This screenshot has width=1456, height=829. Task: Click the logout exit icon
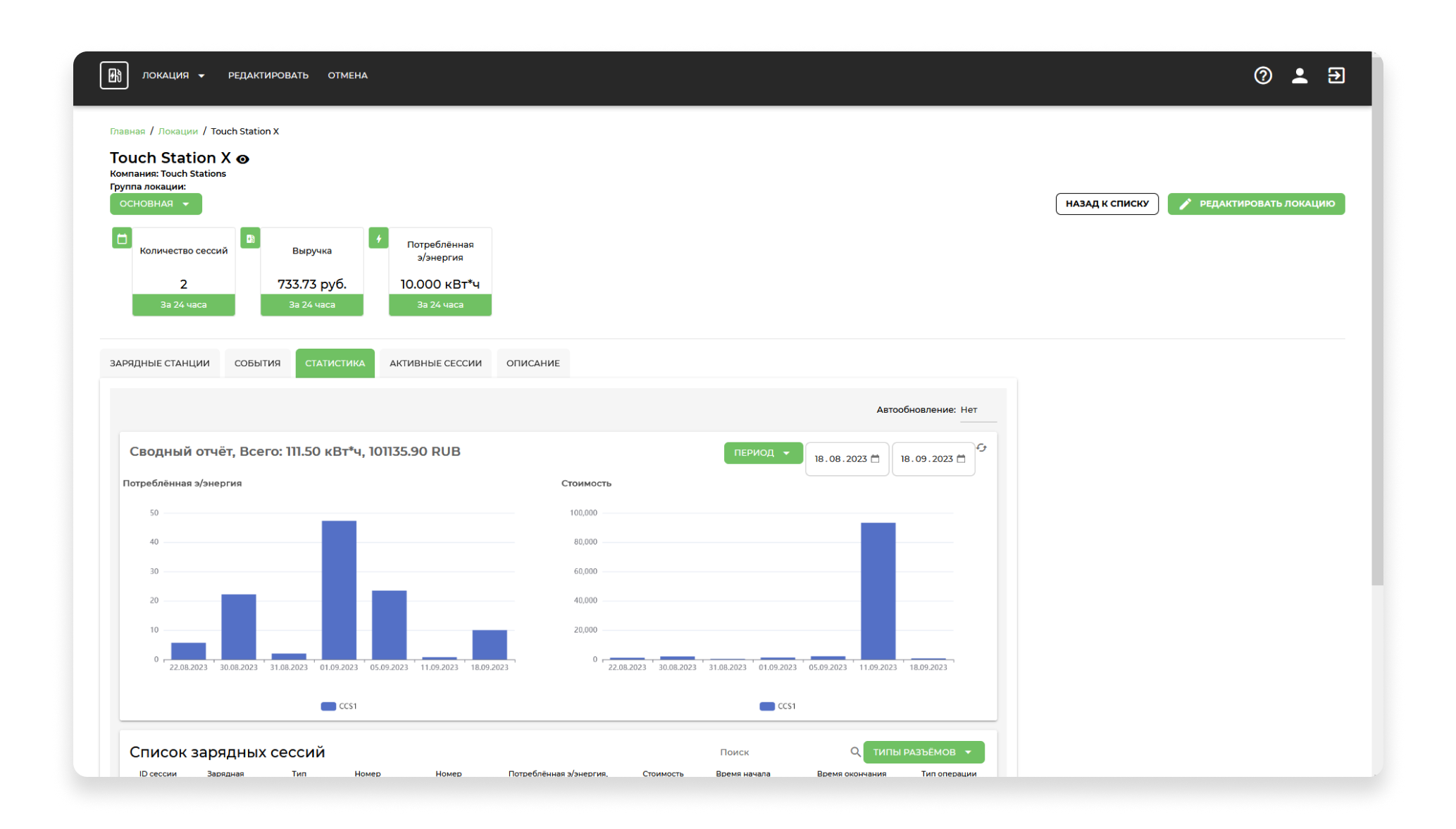pyautogui.click(x=1336, y=75)
